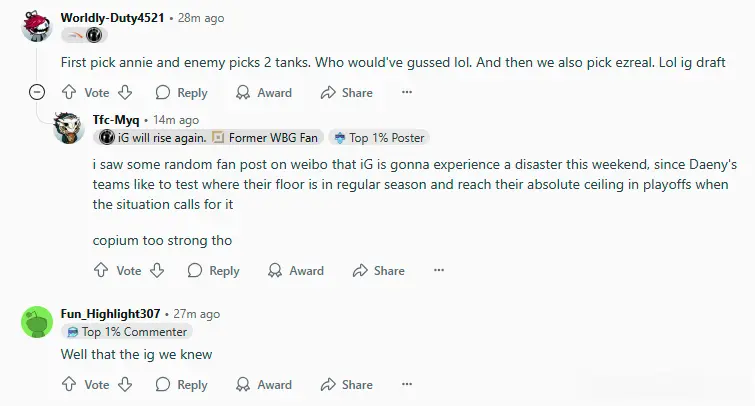Open more options on Tfc-Myq's reply
This screenshot has width=755, height=406.
(438, 270)
